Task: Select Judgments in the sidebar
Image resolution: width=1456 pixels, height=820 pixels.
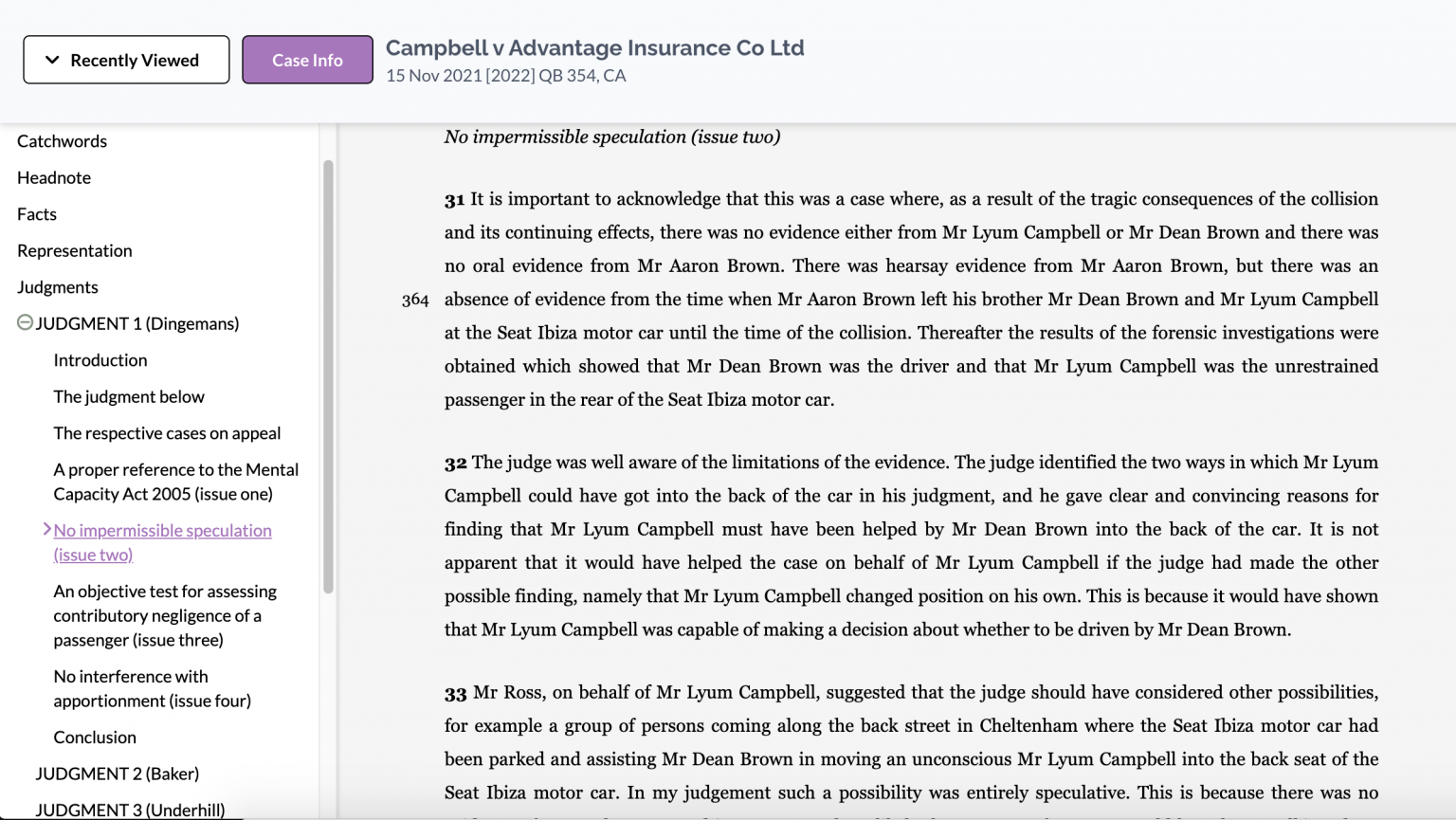Action: [57, 287]
